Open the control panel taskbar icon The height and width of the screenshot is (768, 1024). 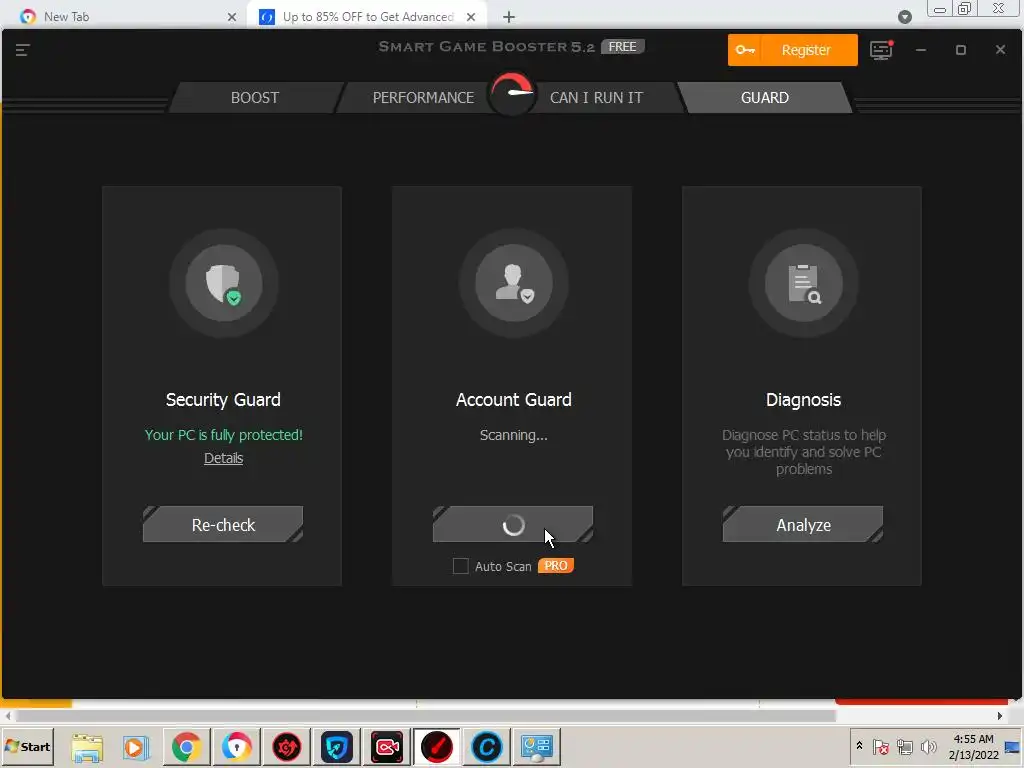[x=537, y=746]
